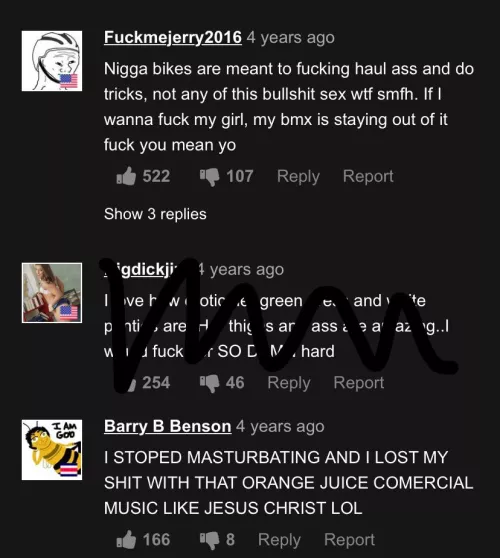
Task: Open the bee avatar of Barry B Benson
Action: (x=52, y=450)
